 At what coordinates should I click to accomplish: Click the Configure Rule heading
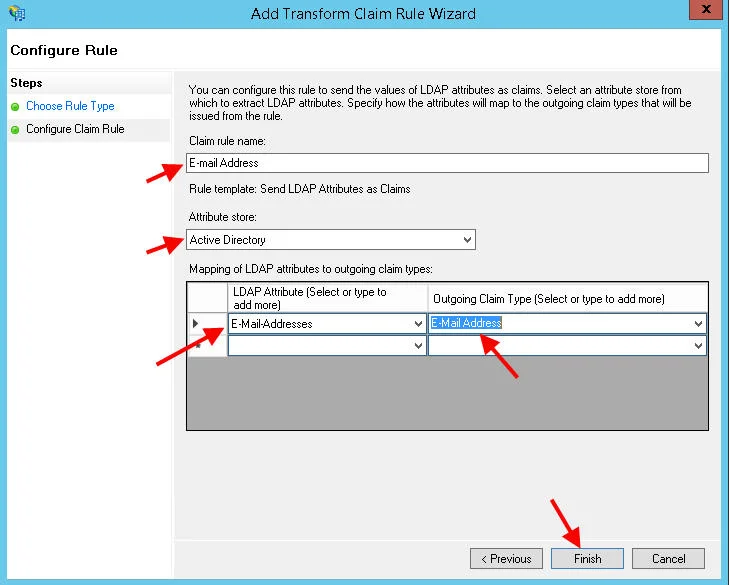click(64, 50)
